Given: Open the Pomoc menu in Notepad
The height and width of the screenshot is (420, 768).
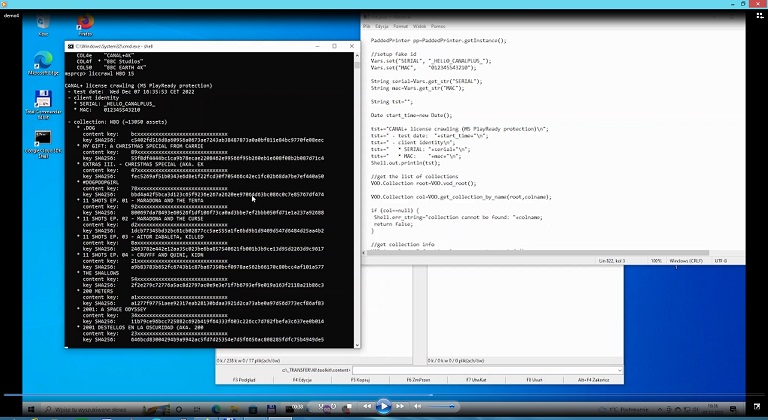Looking at the screenshot, I should pyautogui.click(x=438, y=26).
